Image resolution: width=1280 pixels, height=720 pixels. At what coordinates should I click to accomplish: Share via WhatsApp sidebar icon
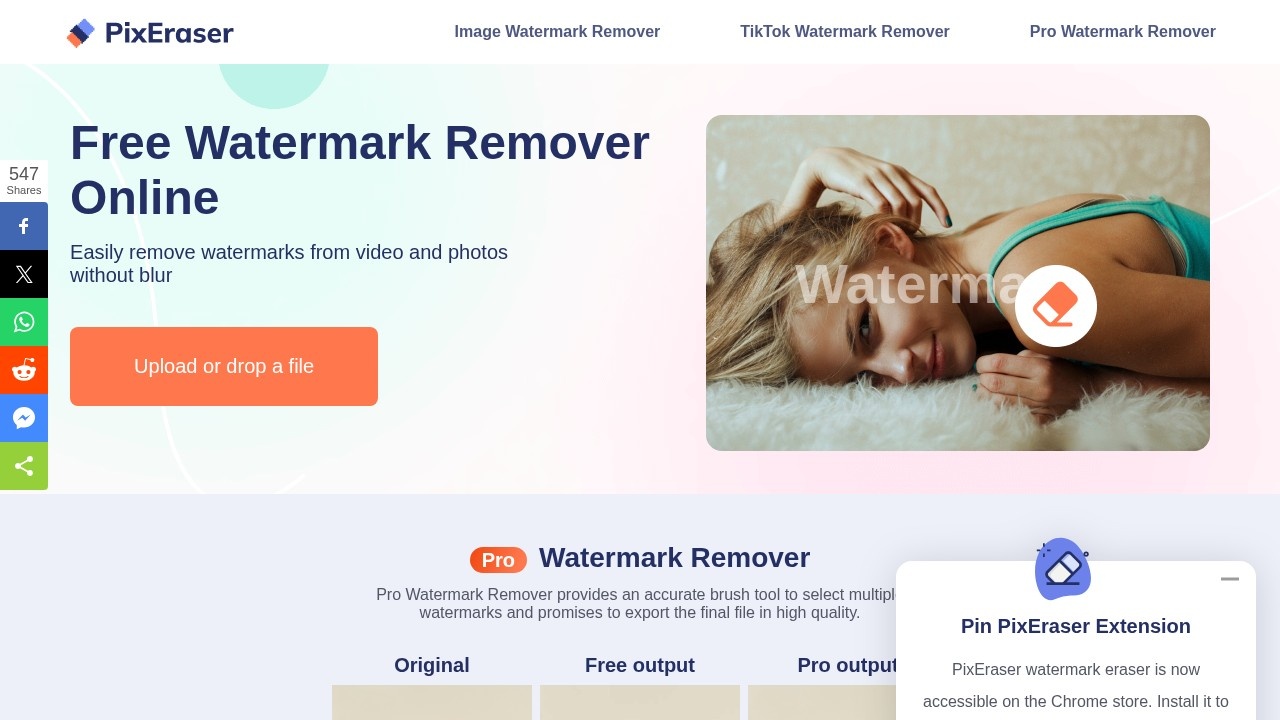click(x=24, y=322)
